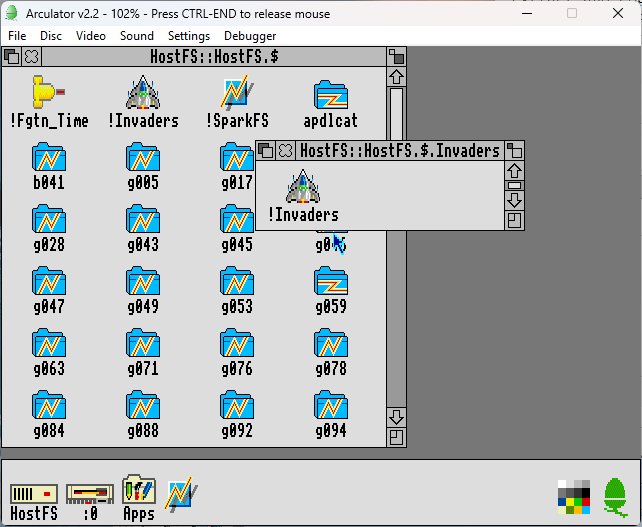Click the HostFS drive icon on the icon bar

tap(34, 502)
